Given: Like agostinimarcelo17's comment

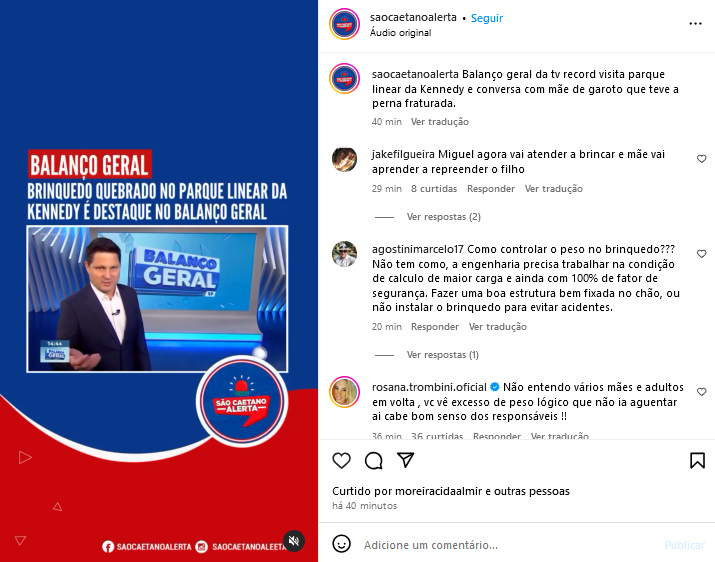Looking at the screenshot, I should (701, 254).
